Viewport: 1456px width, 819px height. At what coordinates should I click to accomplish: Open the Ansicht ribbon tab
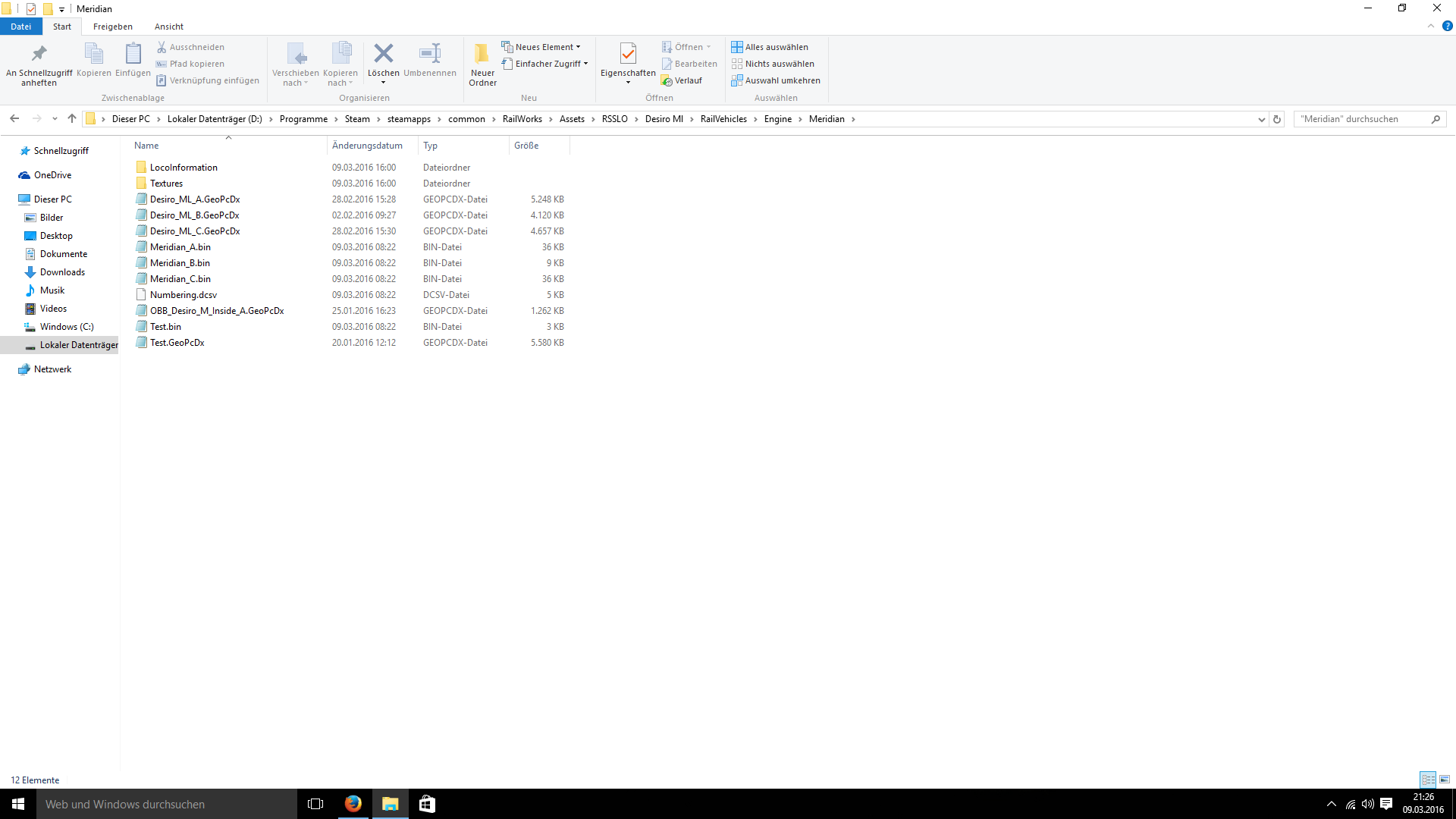pyautogui.click(x=169, y=27)
